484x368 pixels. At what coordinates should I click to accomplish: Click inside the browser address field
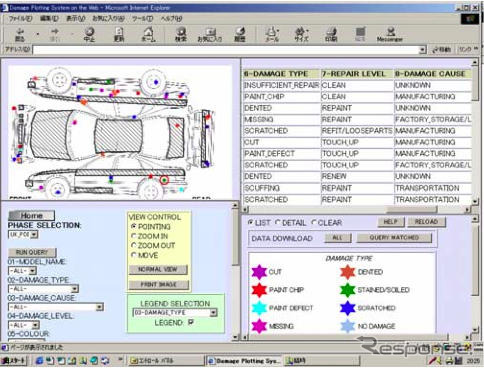(x=226, y=50)
